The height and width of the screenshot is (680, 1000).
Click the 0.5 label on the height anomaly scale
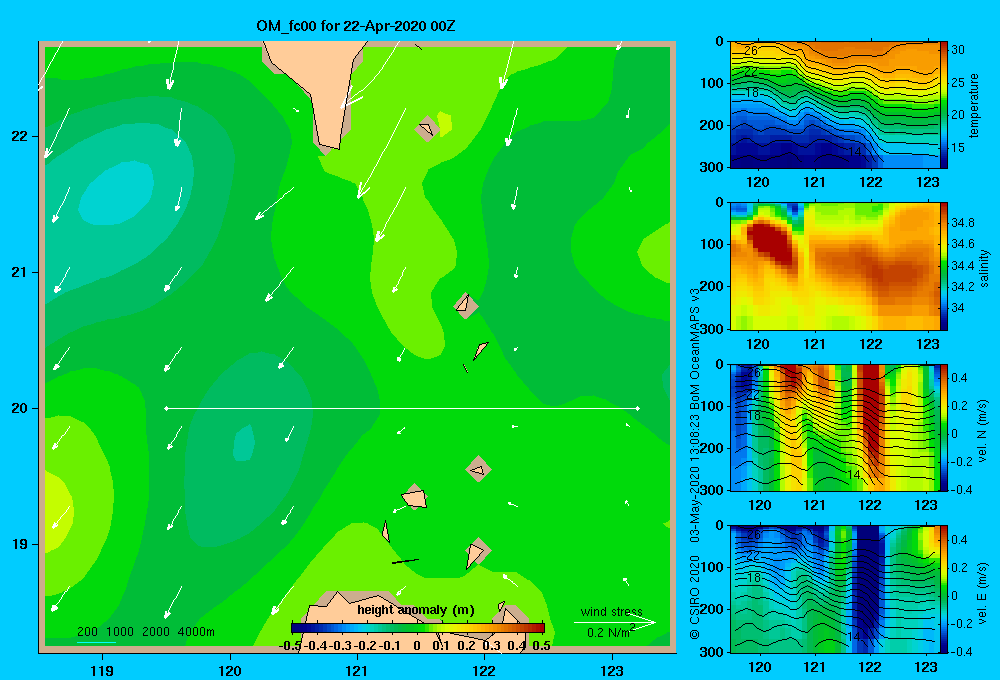[x=541, y=646]
